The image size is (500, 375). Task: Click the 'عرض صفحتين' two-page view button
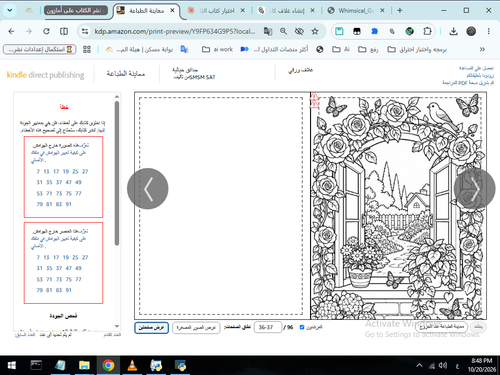coord(151,328)
